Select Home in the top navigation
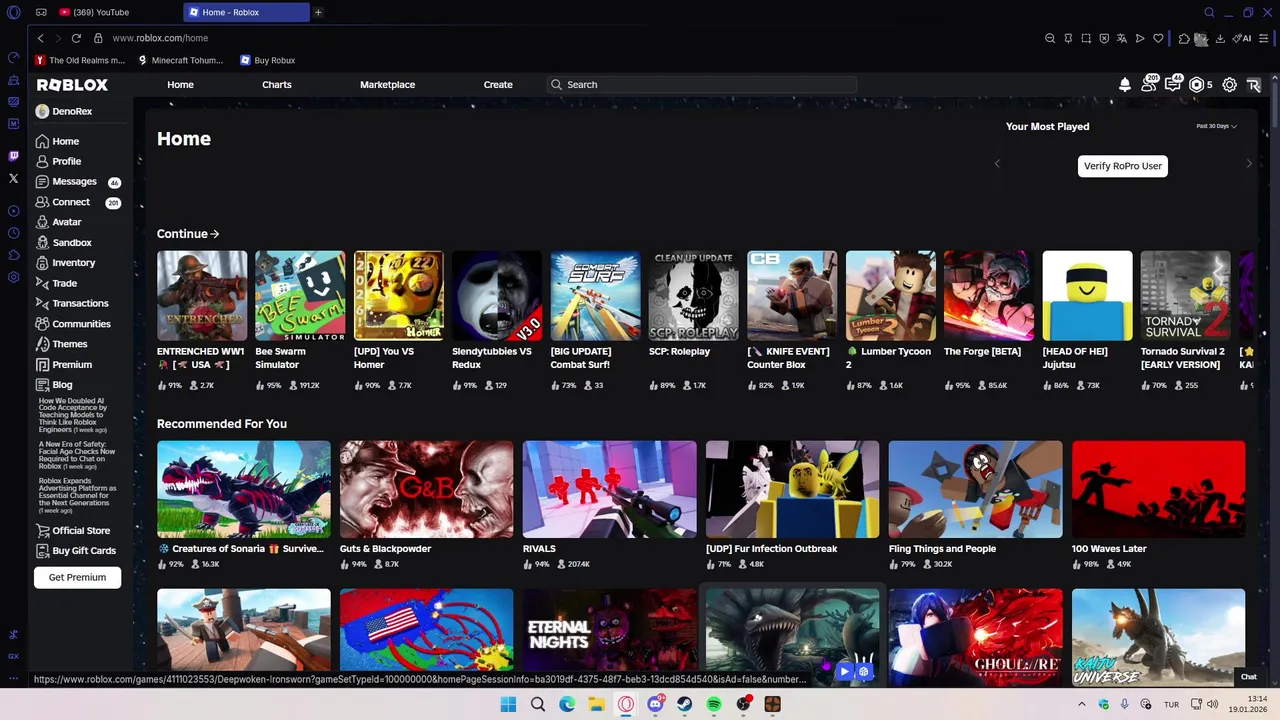This screenshot has height=720, width=1280. (x=180, y=85)
